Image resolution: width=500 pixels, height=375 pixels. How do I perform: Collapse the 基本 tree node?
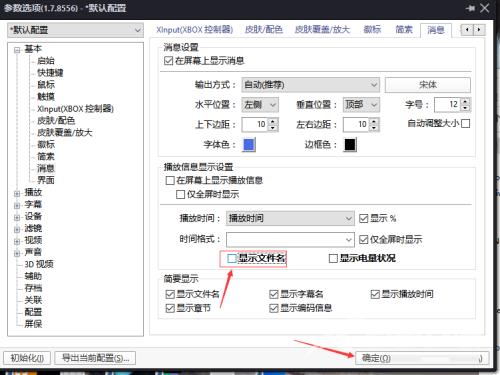[17, 50]
